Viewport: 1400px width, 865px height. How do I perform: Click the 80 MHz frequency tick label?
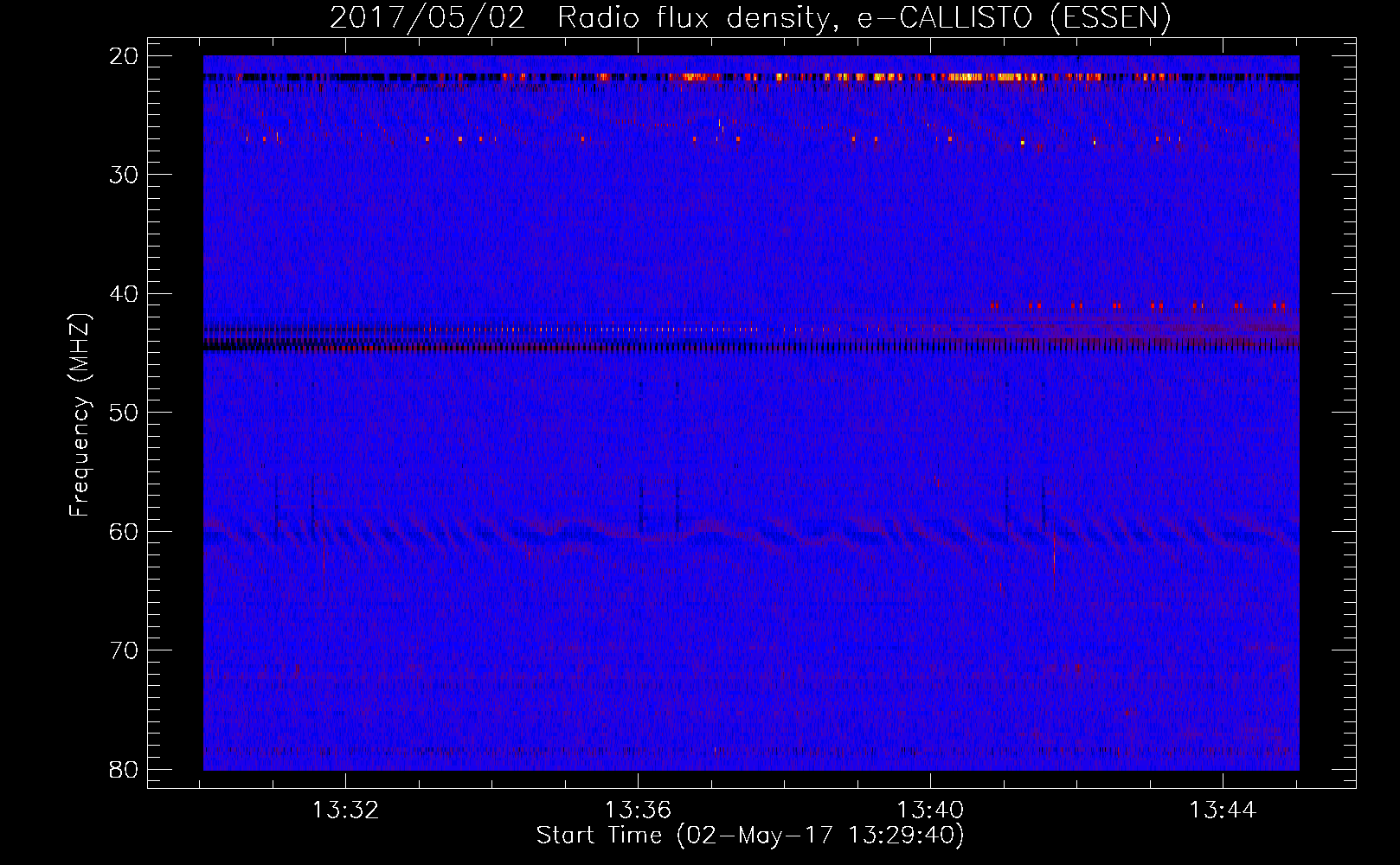124,769
